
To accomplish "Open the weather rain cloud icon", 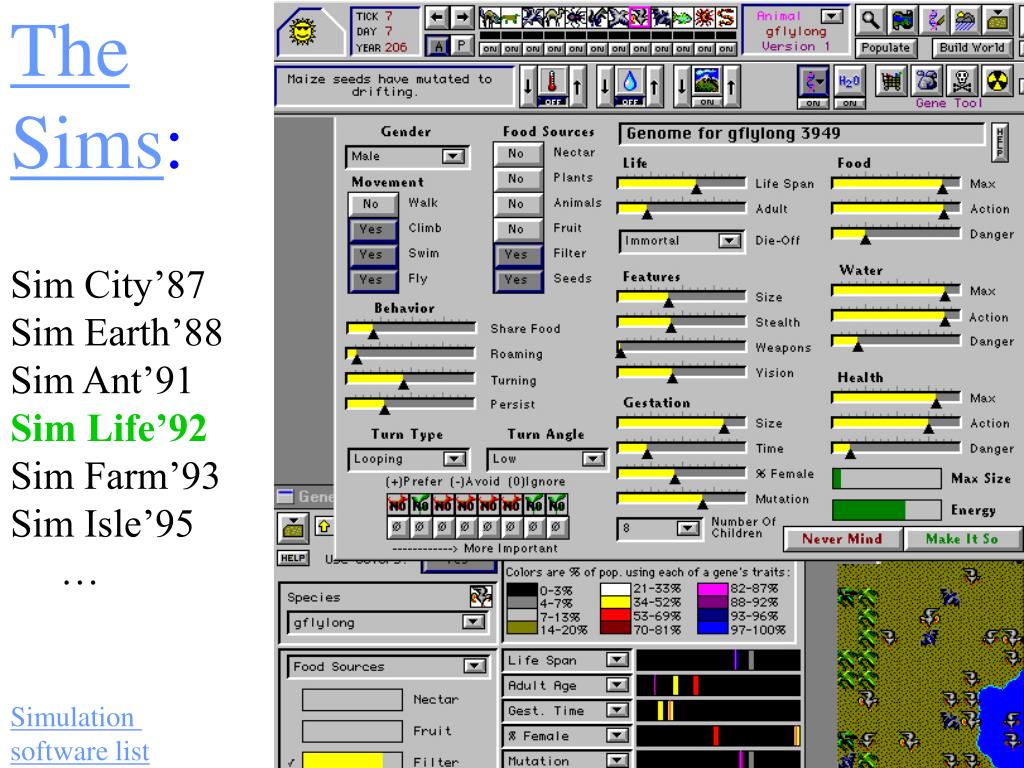I will click(x=967, y=20).
